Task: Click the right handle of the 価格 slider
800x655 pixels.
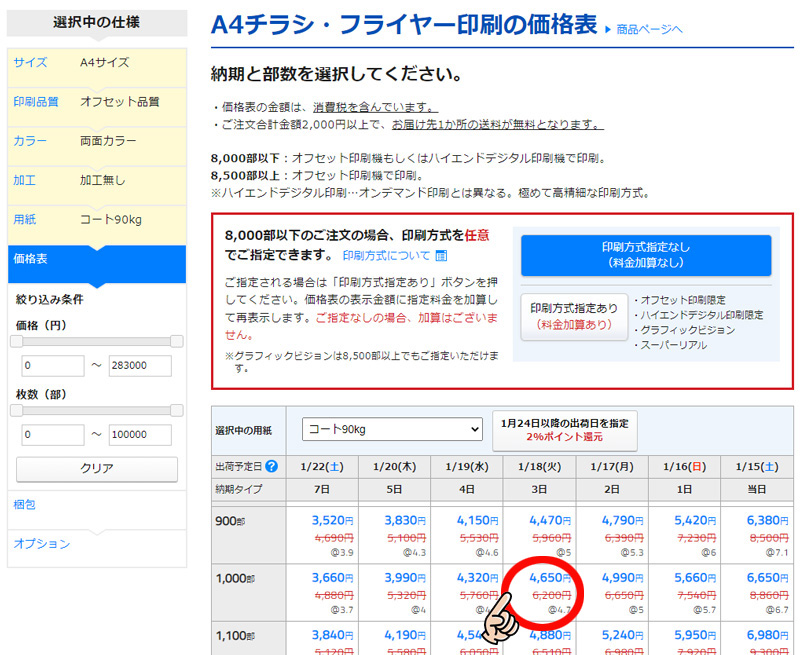Action: [177, 342]
